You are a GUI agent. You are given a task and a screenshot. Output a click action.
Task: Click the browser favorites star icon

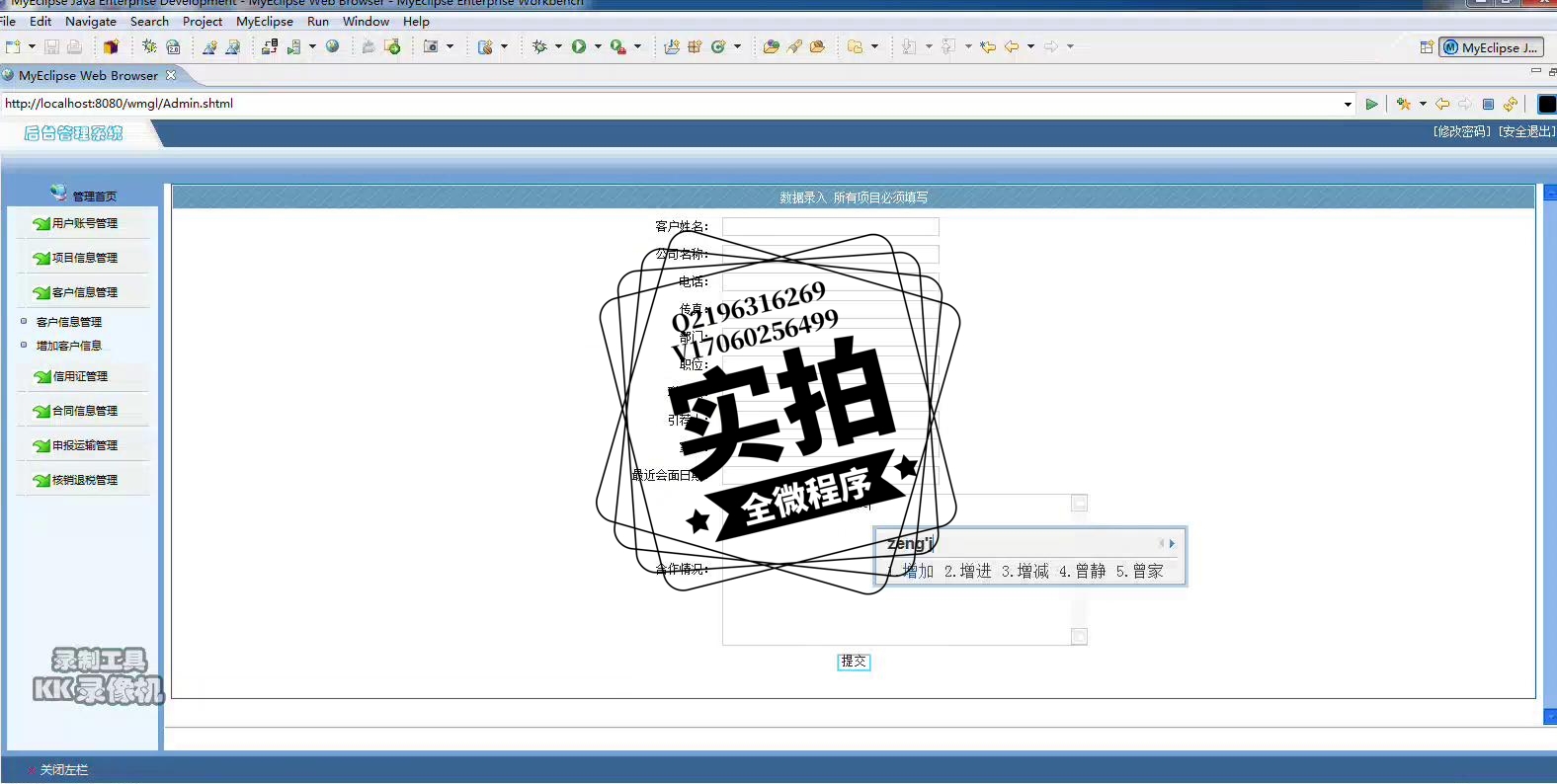point(1404,104)
